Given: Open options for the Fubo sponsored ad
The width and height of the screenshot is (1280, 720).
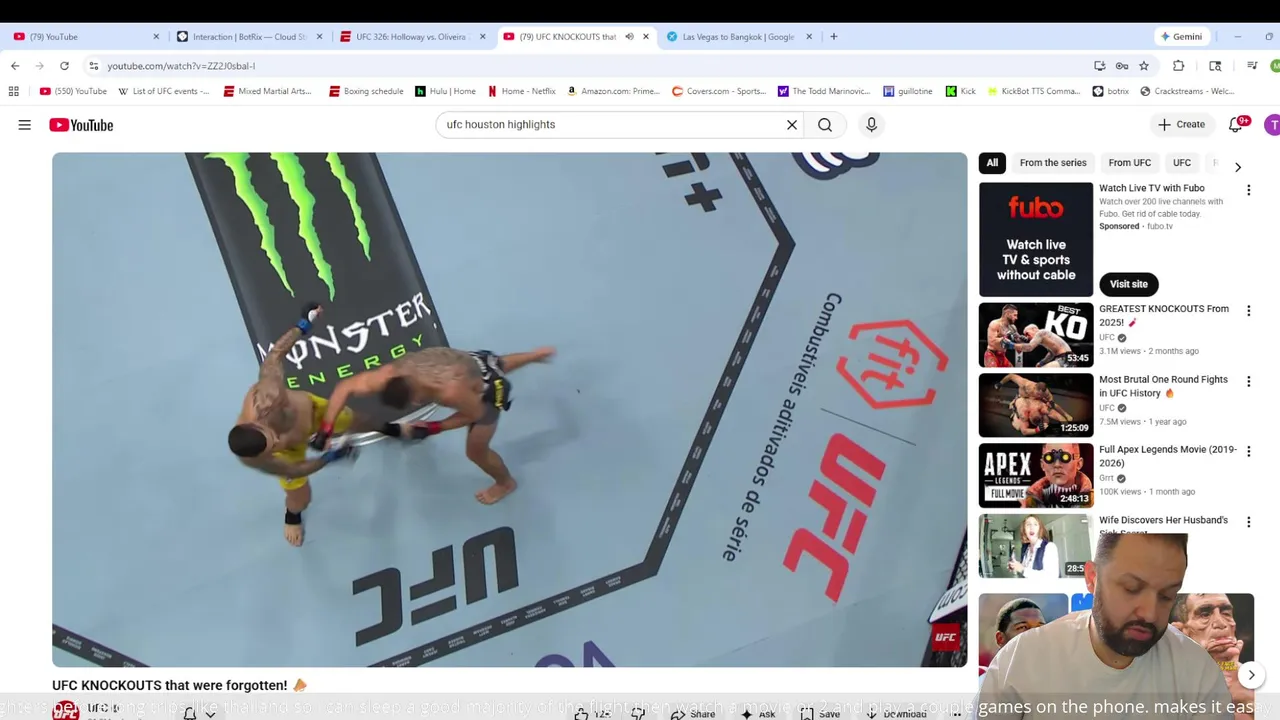Looking at the screenshot, I should point(1248,190).
